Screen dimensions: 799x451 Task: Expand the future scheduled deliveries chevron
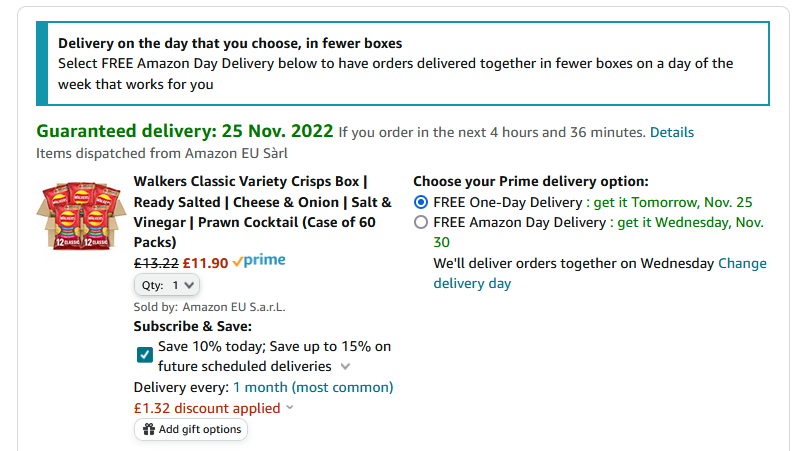point(345,366)
